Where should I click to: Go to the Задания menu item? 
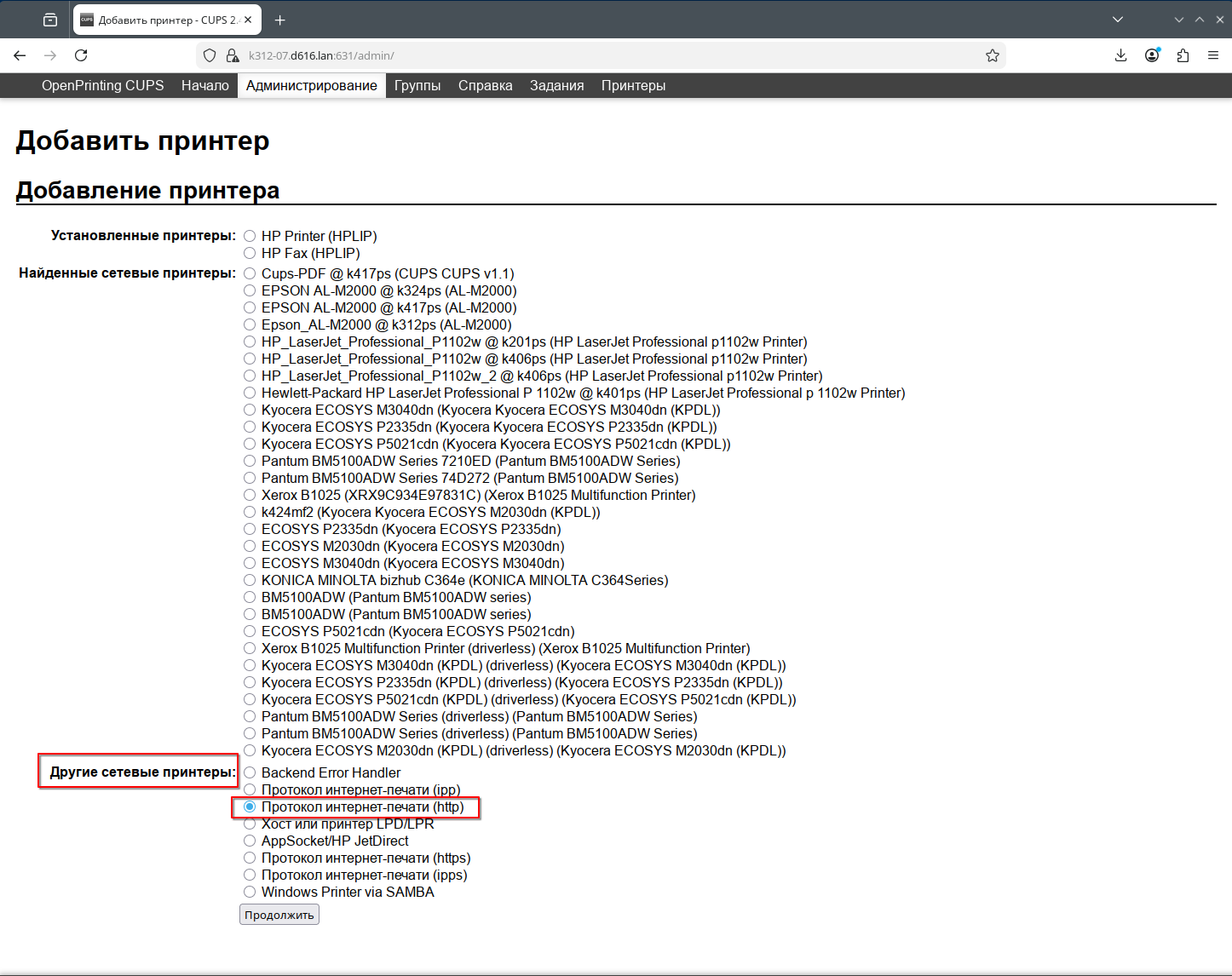point(556,85)
